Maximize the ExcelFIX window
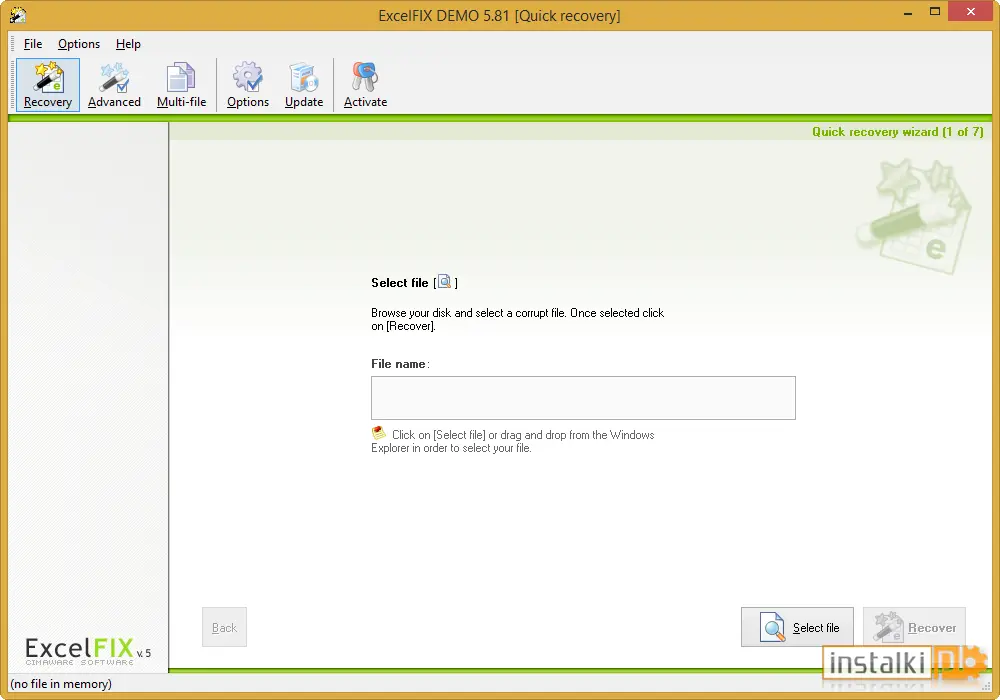Viewport: 1000px width, 700px height. pos(935,11)
